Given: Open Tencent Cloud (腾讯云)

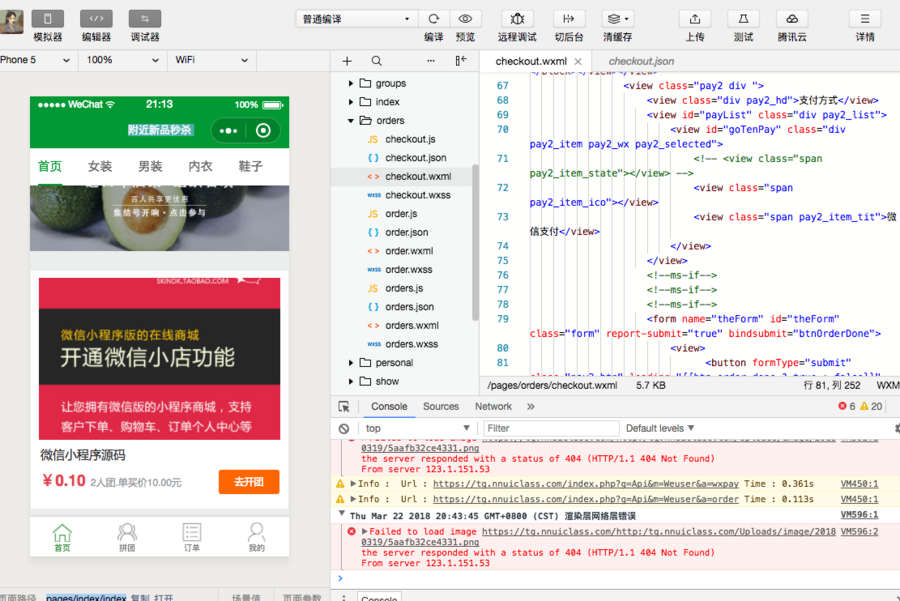Looking at the screenshot, I should [792, 19].
